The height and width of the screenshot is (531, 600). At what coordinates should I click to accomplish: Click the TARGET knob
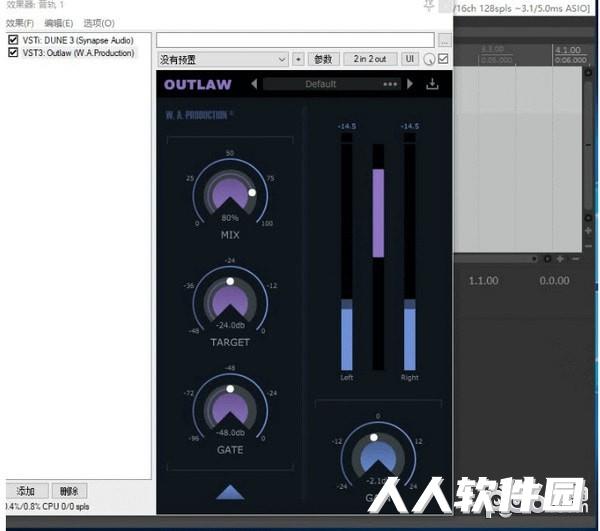pyautogui.click(x=230, y=301)
